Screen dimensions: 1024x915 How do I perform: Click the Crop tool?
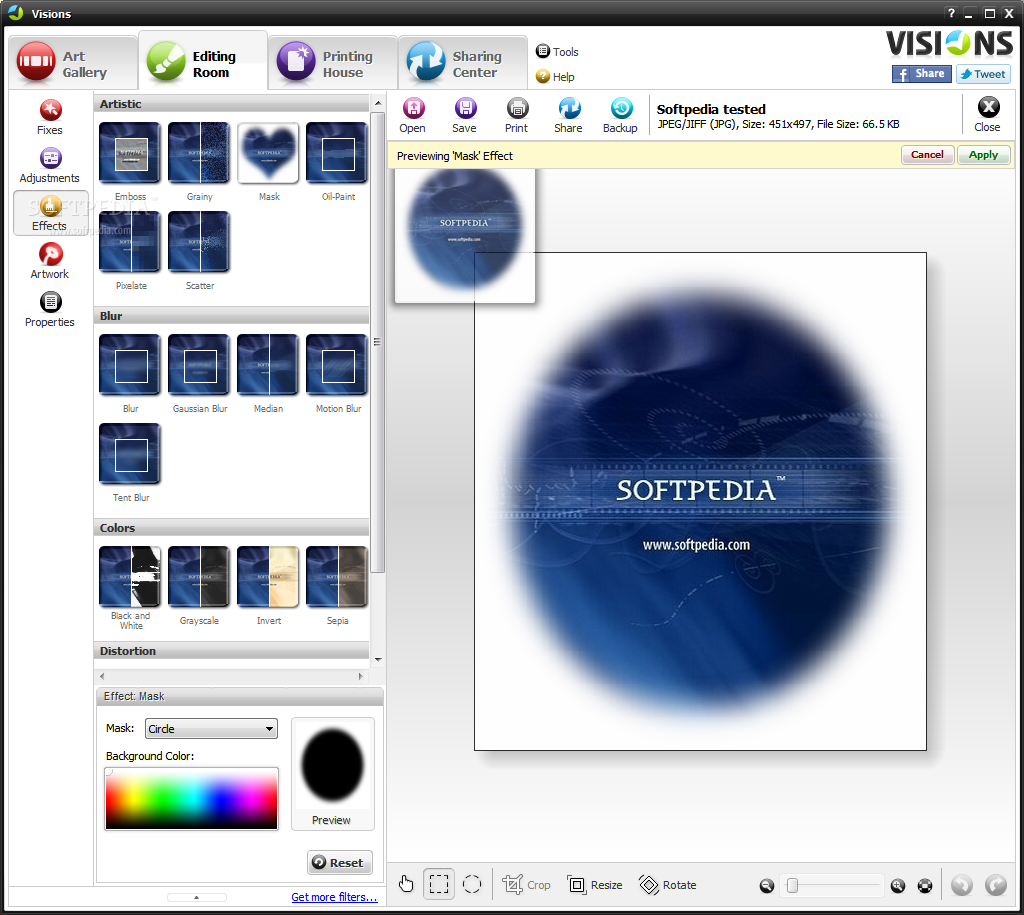[526, 885]
